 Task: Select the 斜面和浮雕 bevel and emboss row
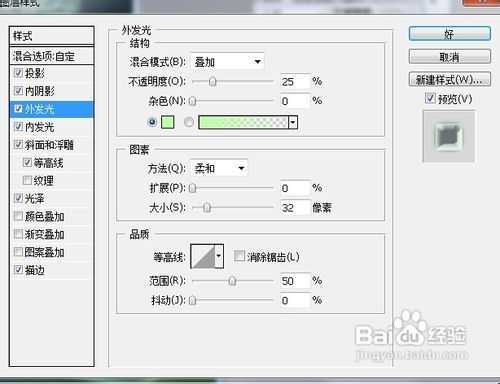[52, 145]
